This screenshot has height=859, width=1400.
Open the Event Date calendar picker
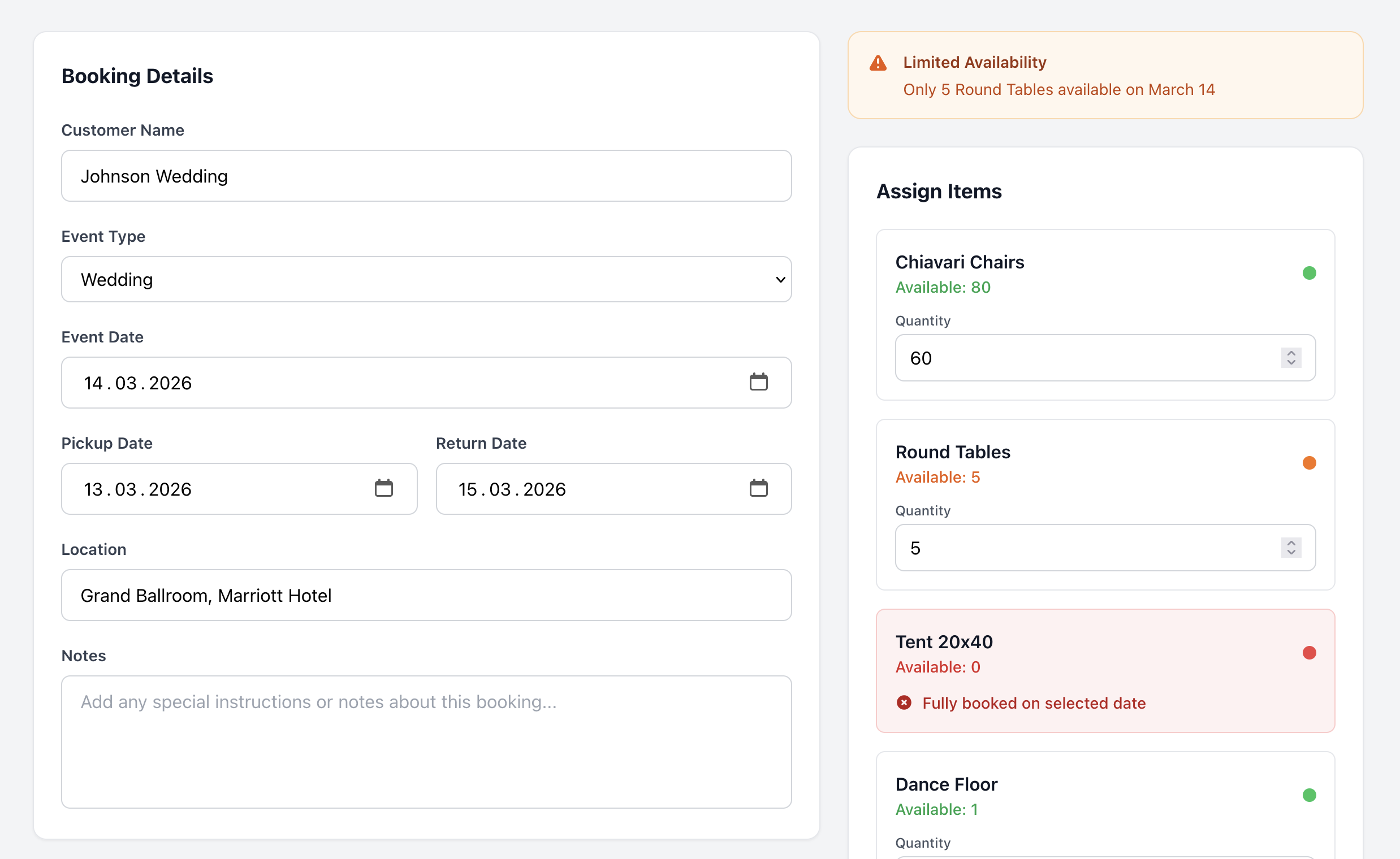758,382
